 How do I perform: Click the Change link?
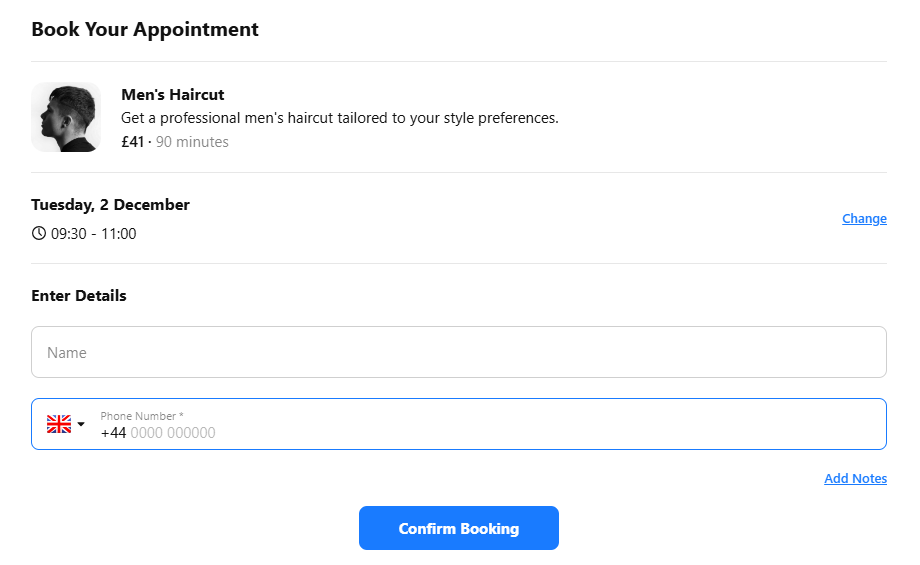pos(864,219)
